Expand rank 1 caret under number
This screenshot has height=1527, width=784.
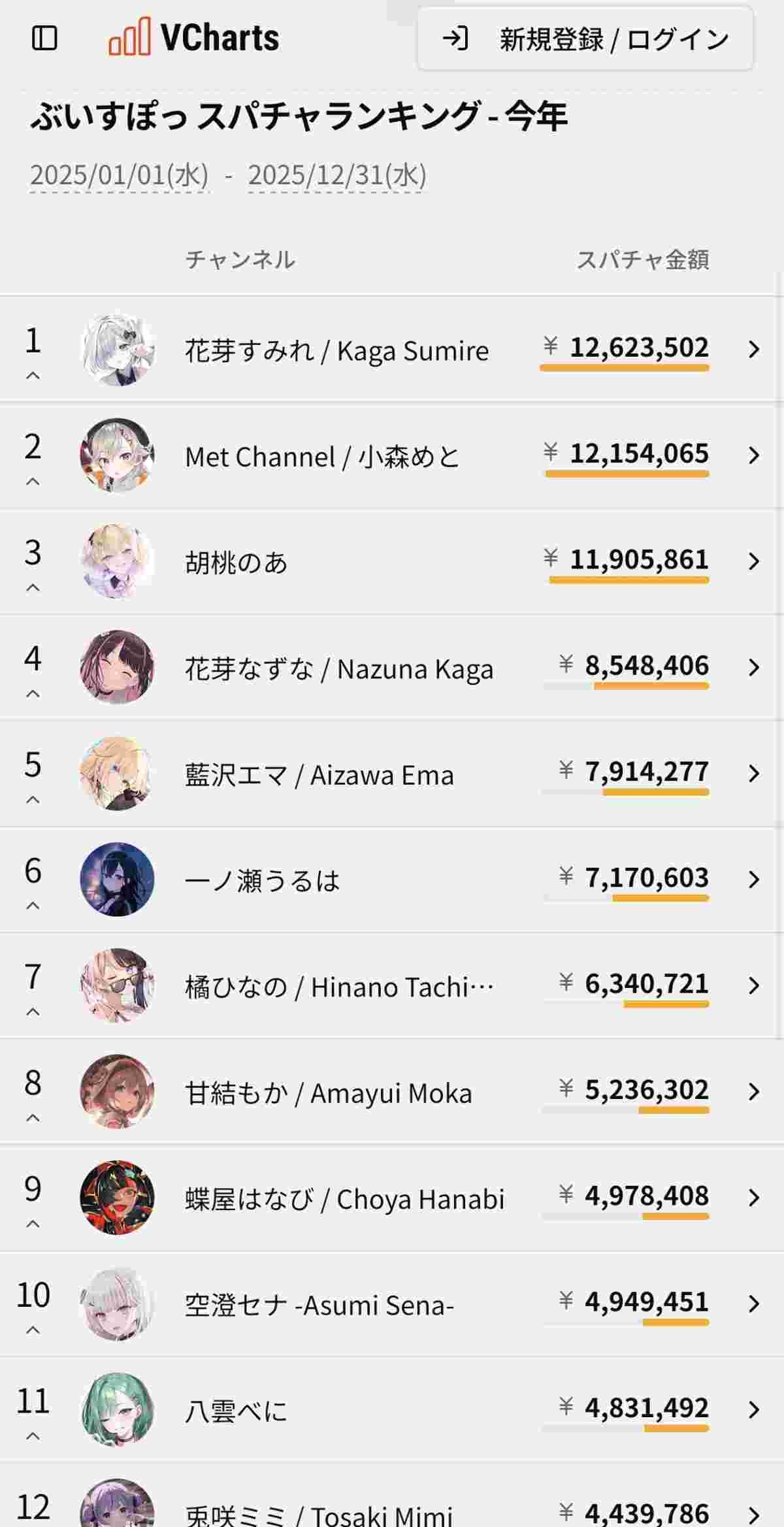33,376
